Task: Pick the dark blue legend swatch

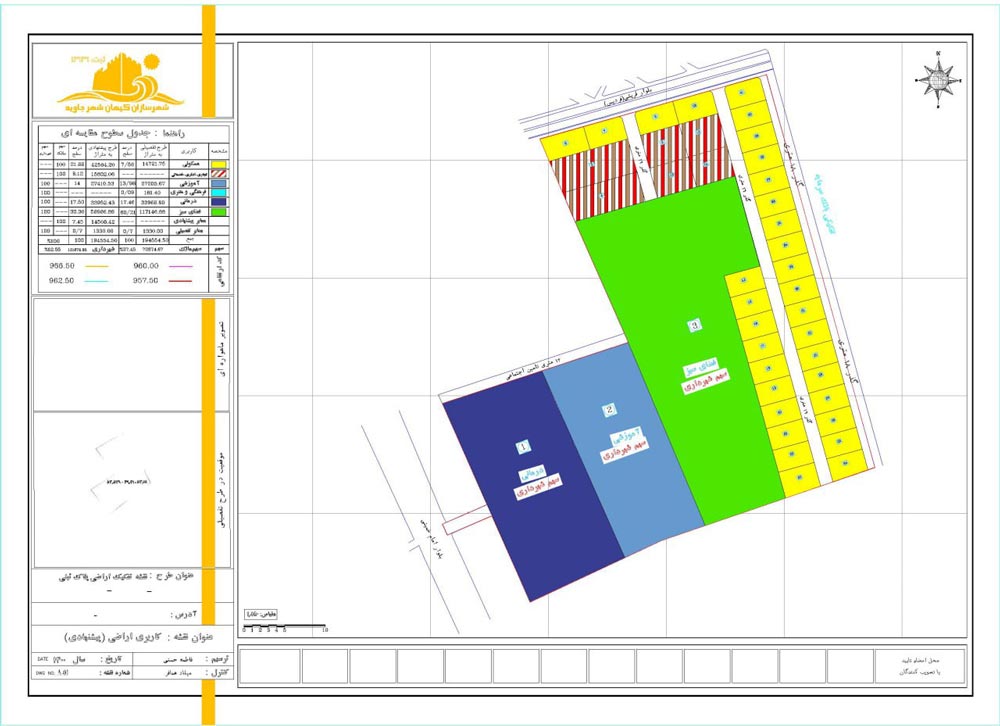Action: 220,201
